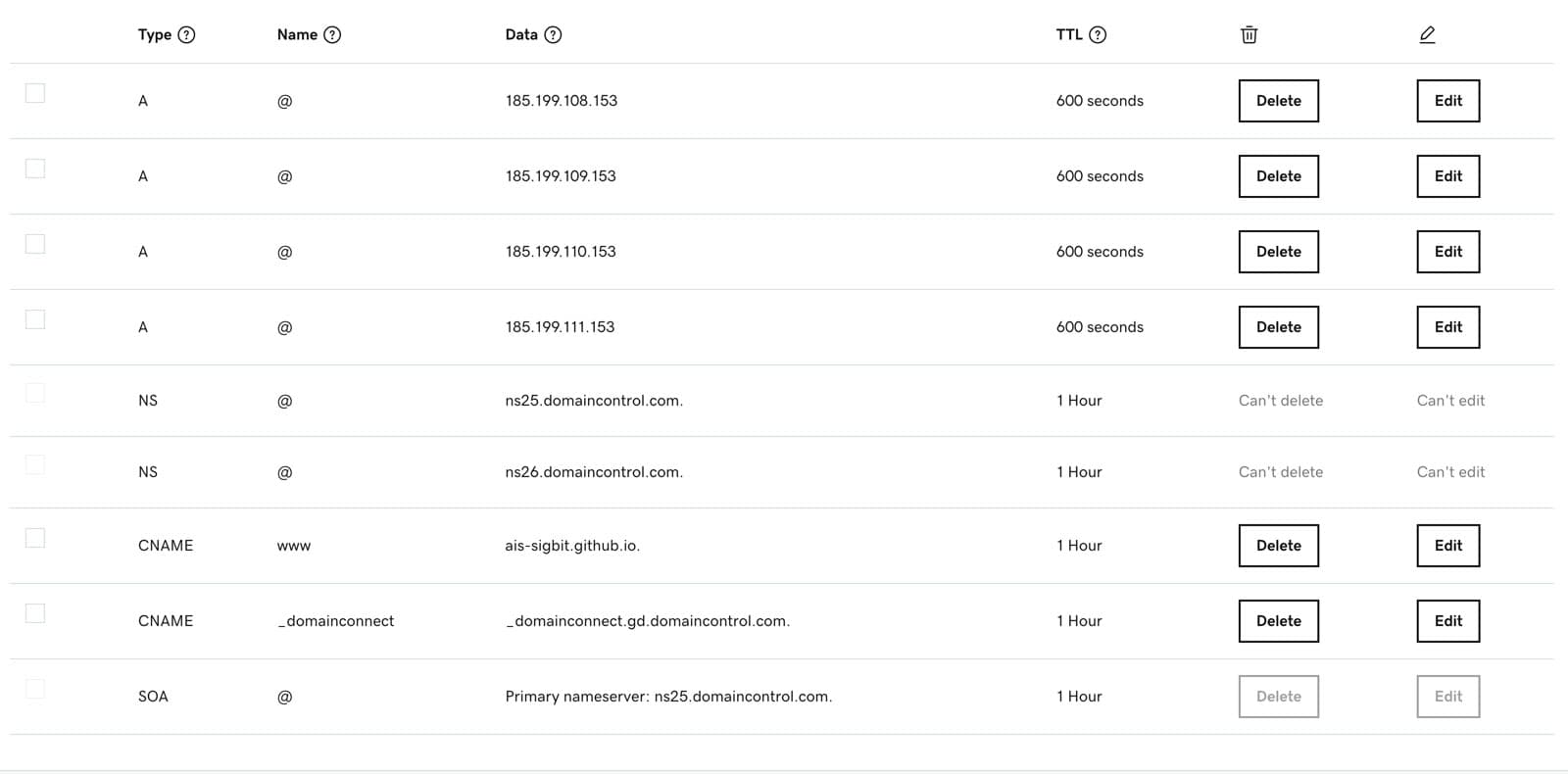Edit the www CNAME record

1448,546
